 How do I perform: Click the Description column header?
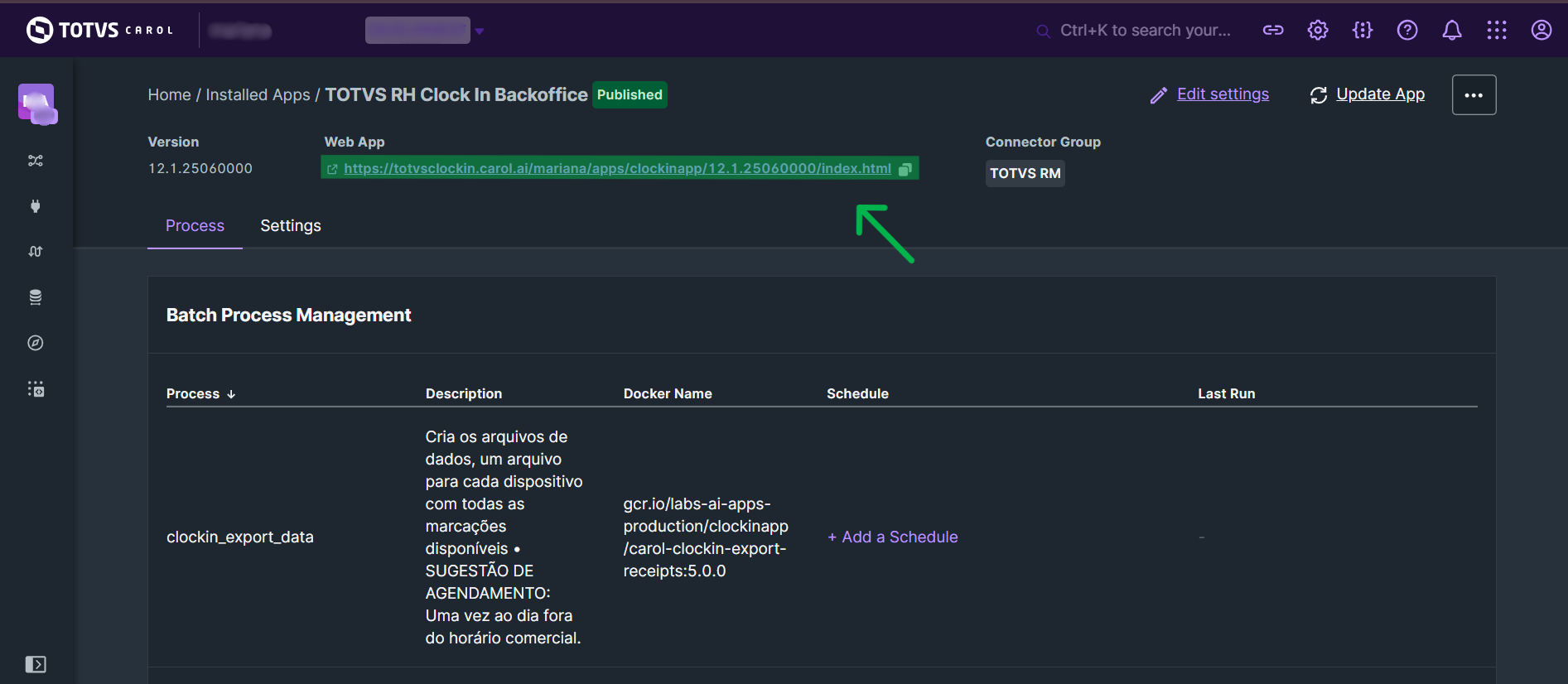pyautogui.click(x=464, y=394)
